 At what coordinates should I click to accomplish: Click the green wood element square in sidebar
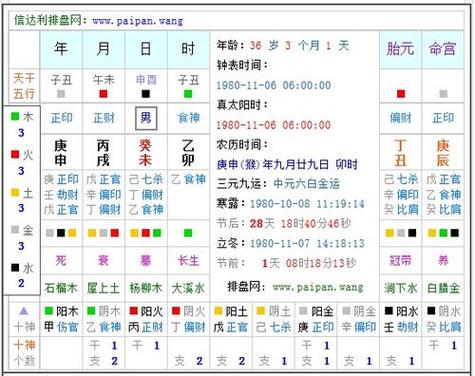point(15,116)
